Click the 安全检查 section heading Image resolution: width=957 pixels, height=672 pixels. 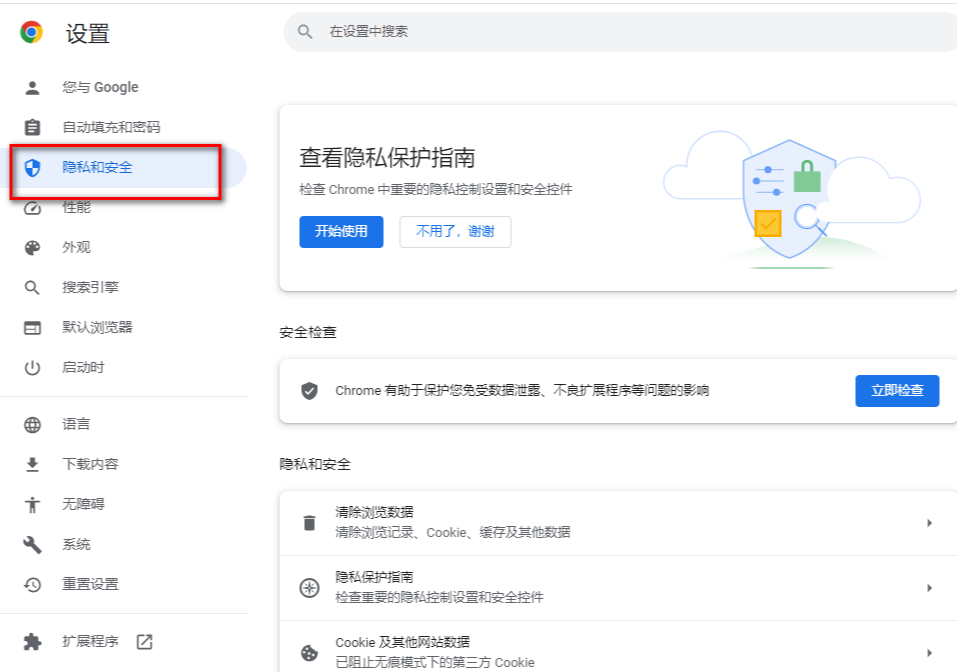pos(308,333)
